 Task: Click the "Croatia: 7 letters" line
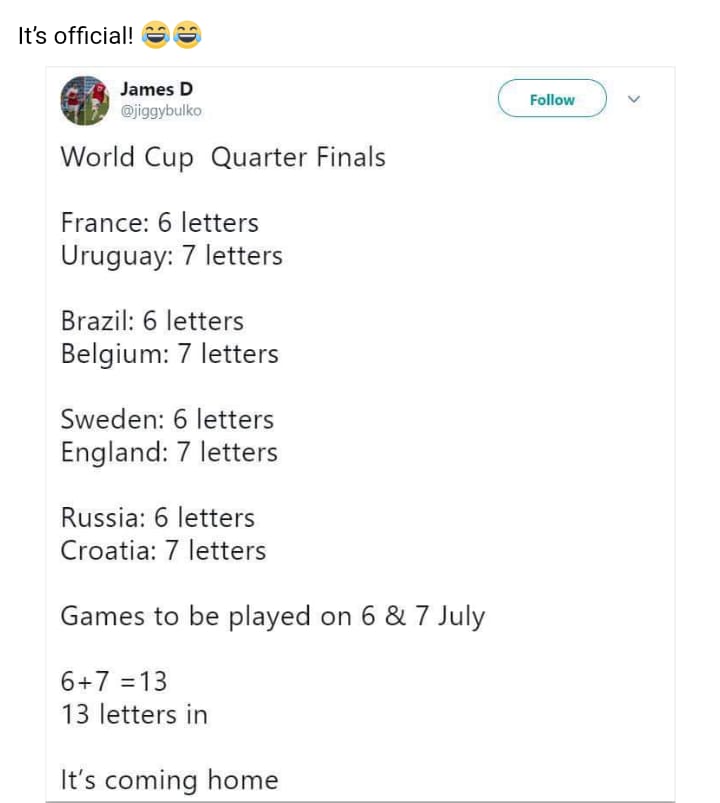tap(163, 551)
